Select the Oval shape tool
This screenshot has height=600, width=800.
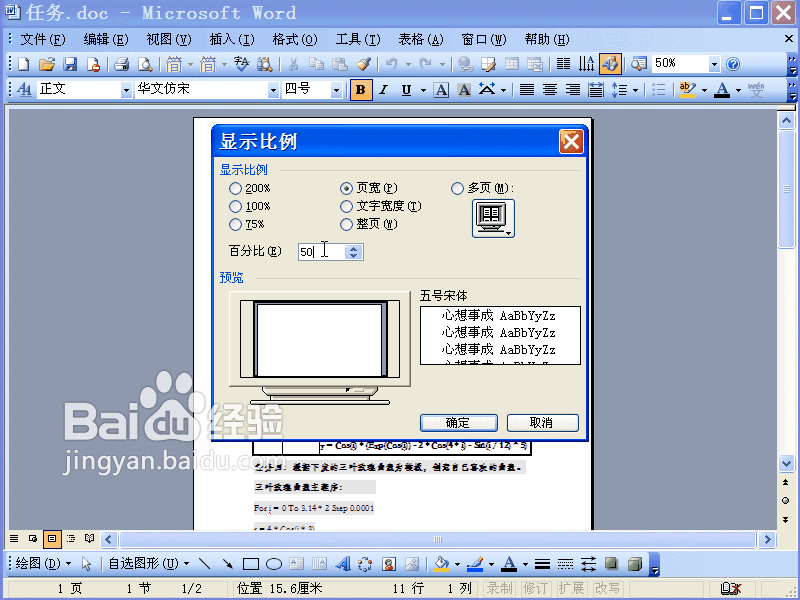(273, 562)
